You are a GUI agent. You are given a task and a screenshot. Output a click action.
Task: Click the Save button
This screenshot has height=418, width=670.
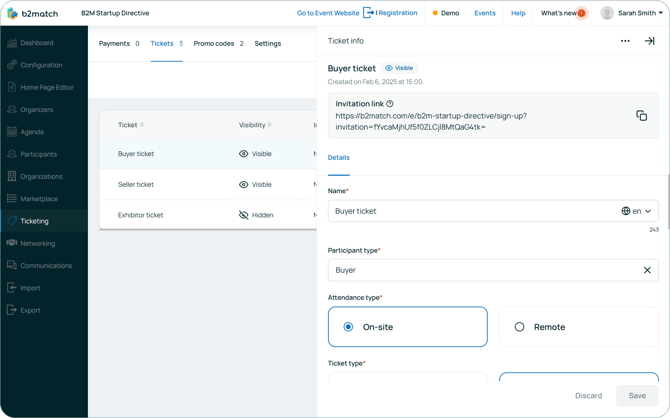click(636, 396)
